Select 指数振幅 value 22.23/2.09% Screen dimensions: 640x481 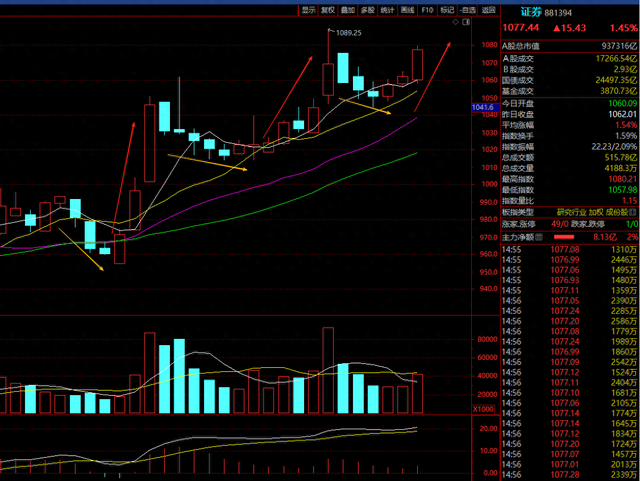pos(614,147)
